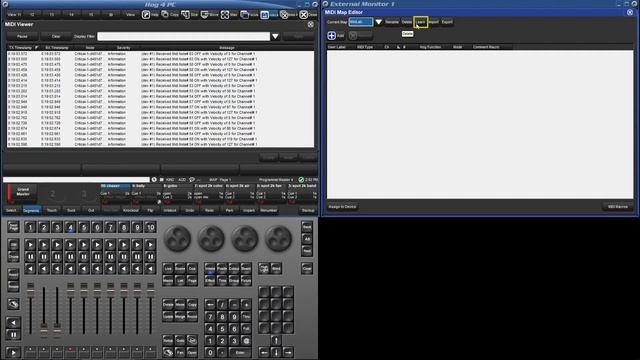Click the Focus window toolbar icon
Viewport: 640px width, 360px height.
[244, 15]
